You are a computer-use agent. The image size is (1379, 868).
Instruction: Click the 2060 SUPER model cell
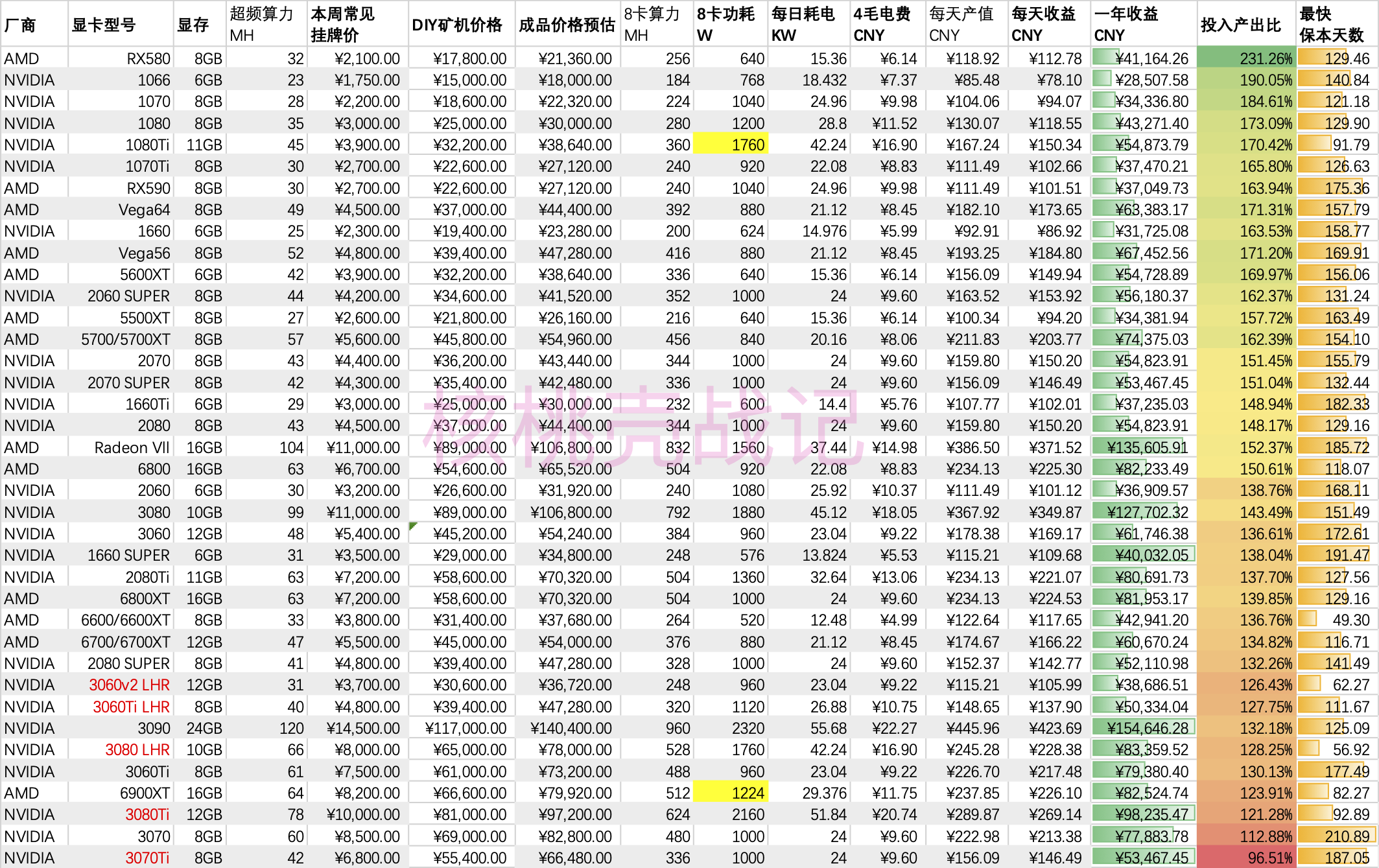[x=121, y=296]
